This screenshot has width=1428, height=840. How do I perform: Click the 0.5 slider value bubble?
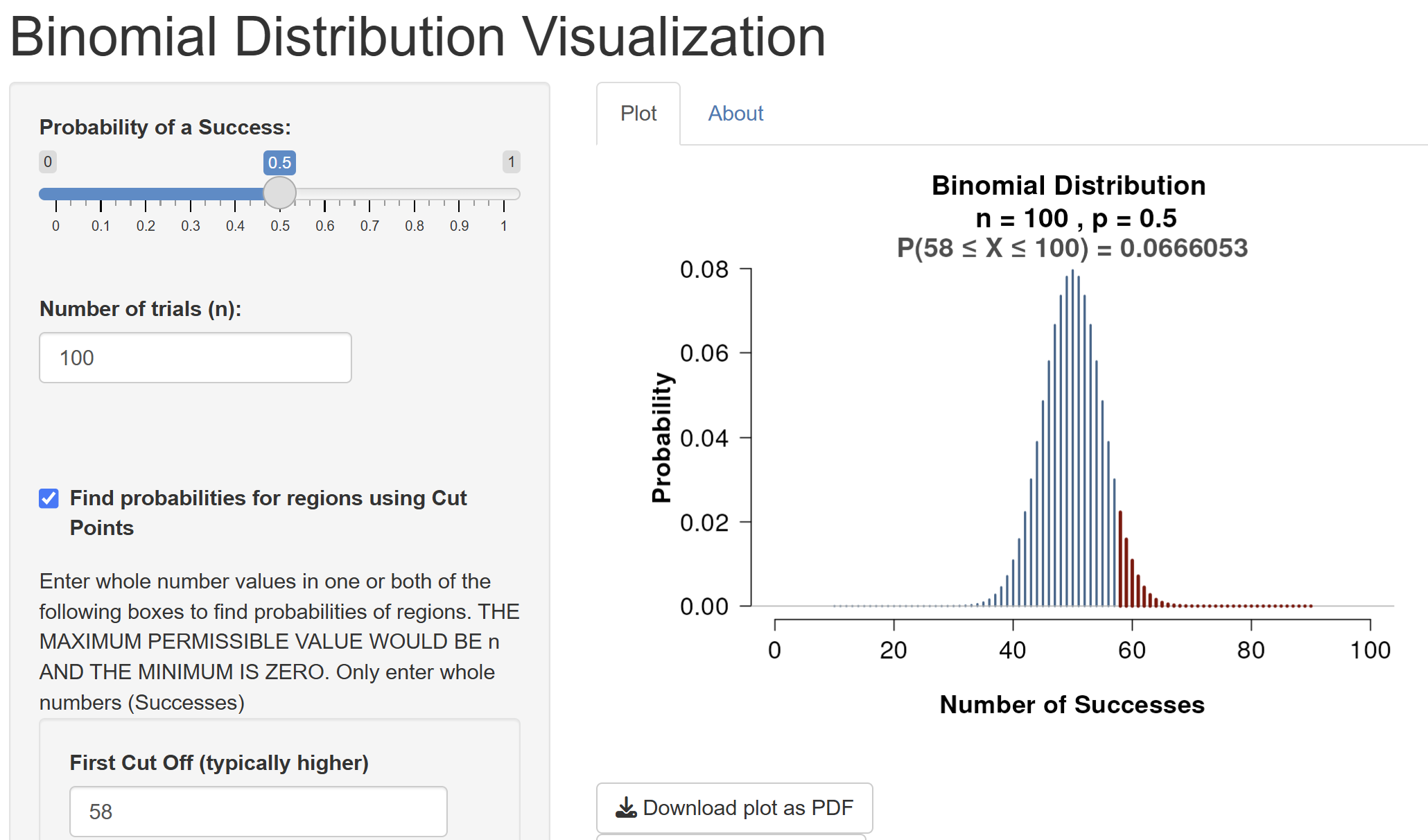pyautogui.click(x=280, y=163)
